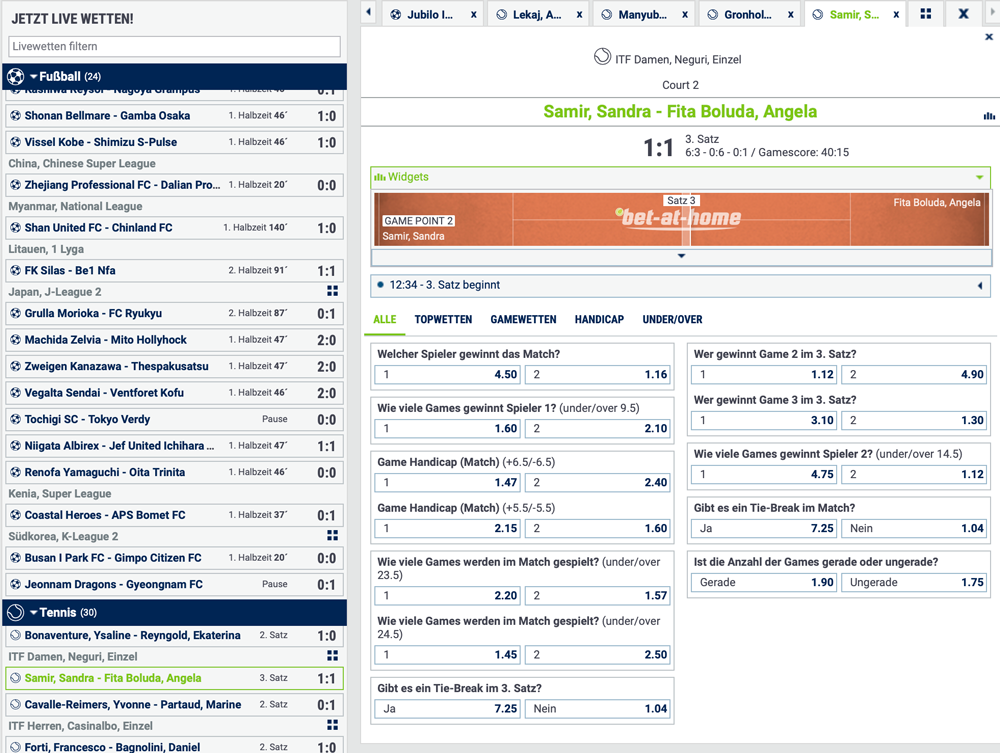
Task: Expand the live tracker with the down arrow
Action: 681,256
